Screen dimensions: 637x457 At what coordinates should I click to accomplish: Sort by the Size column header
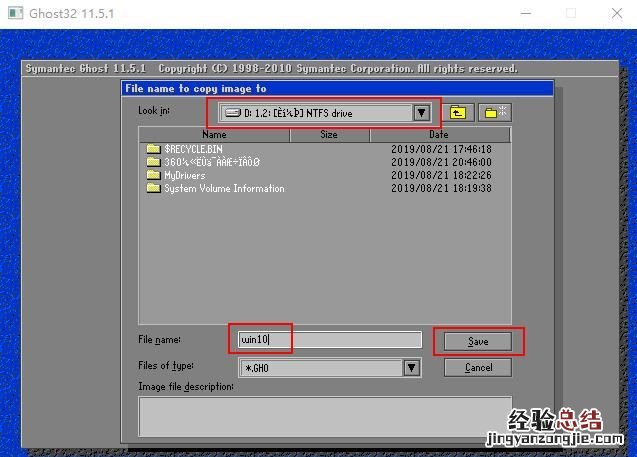click(x=329, y=134)
